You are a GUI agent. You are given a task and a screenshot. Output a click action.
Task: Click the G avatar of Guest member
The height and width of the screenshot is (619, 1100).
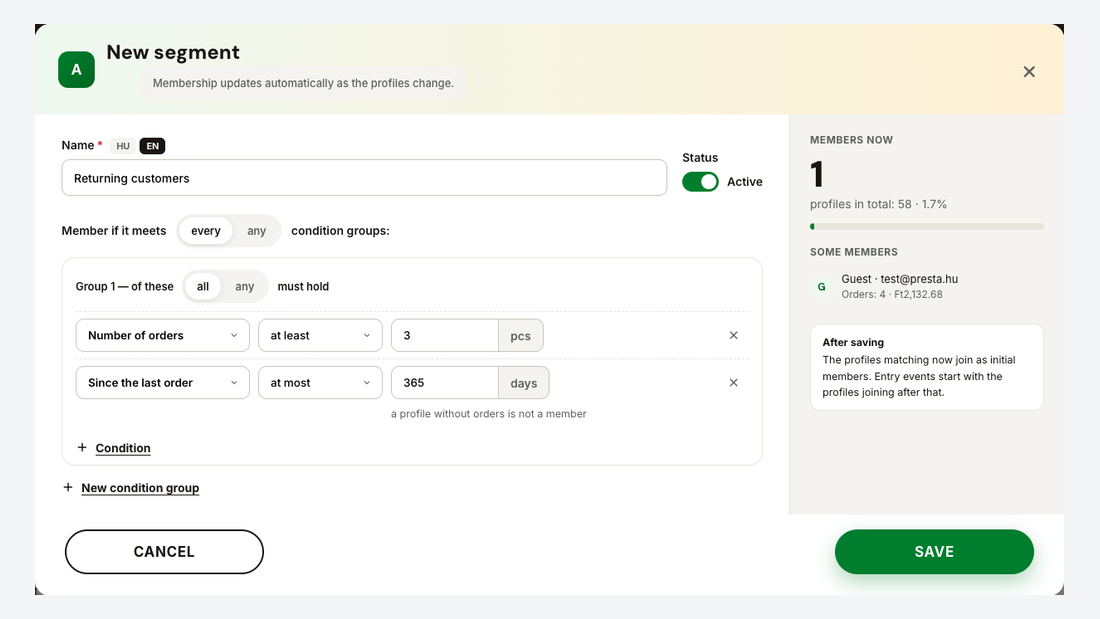tap(821, 286)
